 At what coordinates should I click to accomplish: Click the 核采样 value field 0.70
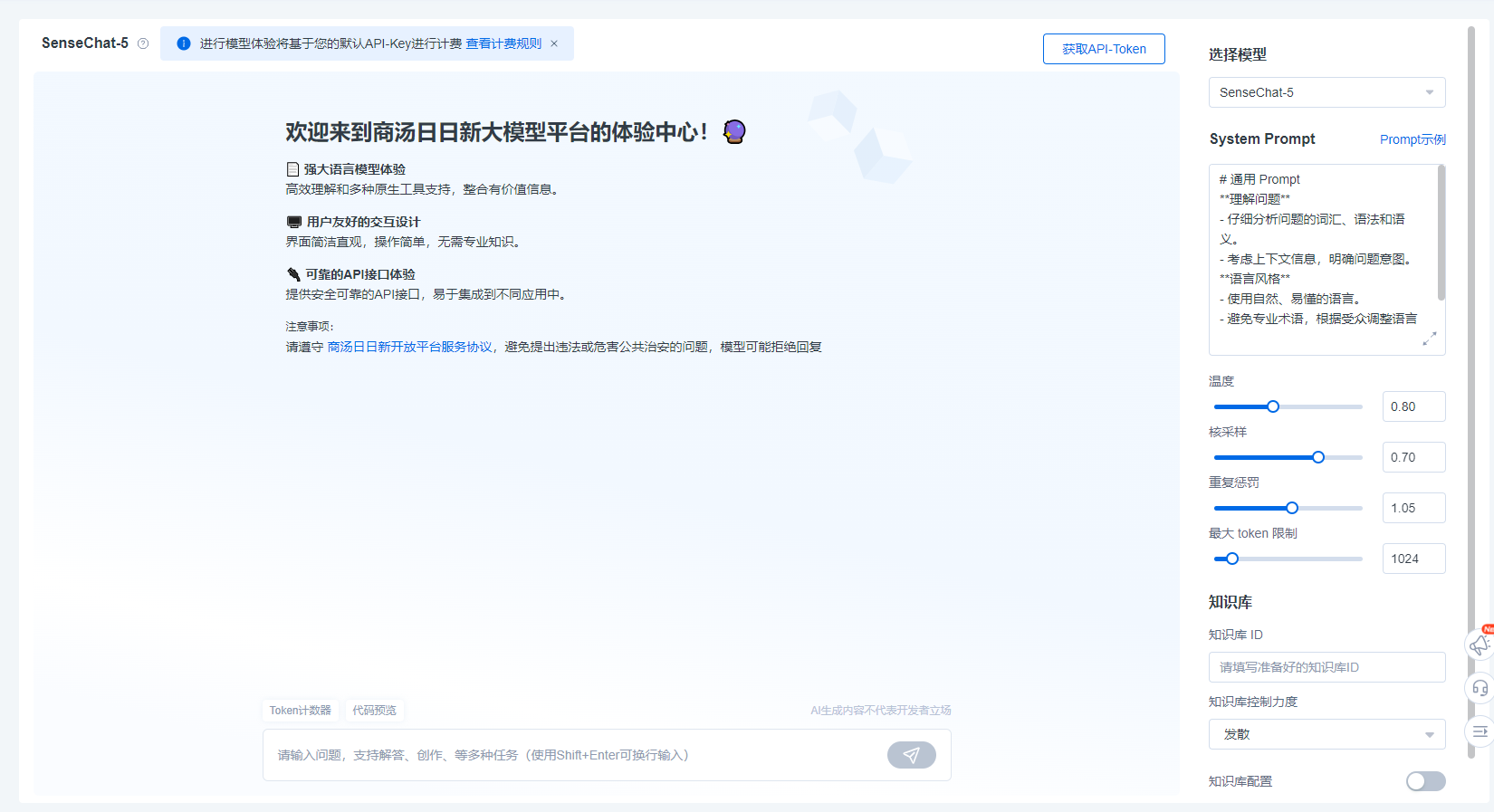click(1413, 457)
